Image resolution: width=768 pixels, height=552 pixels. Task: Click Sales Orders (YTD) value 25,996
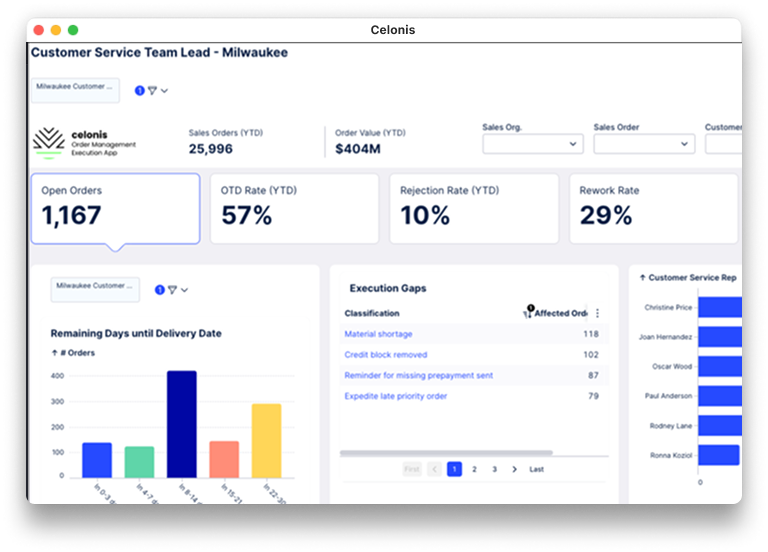click(x=211, y=149)
